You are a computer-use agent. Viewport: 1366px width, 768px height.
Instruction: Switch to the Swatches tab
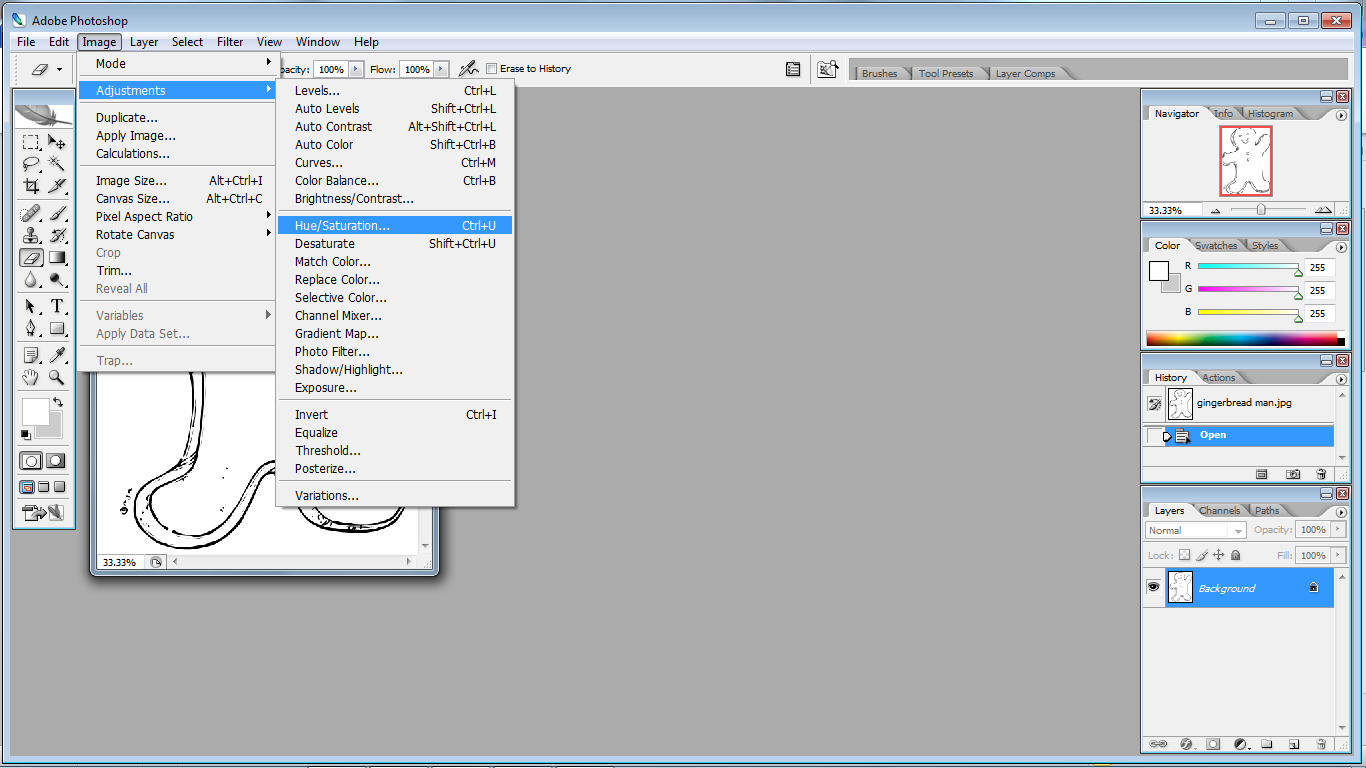[x=1216, y=245]
